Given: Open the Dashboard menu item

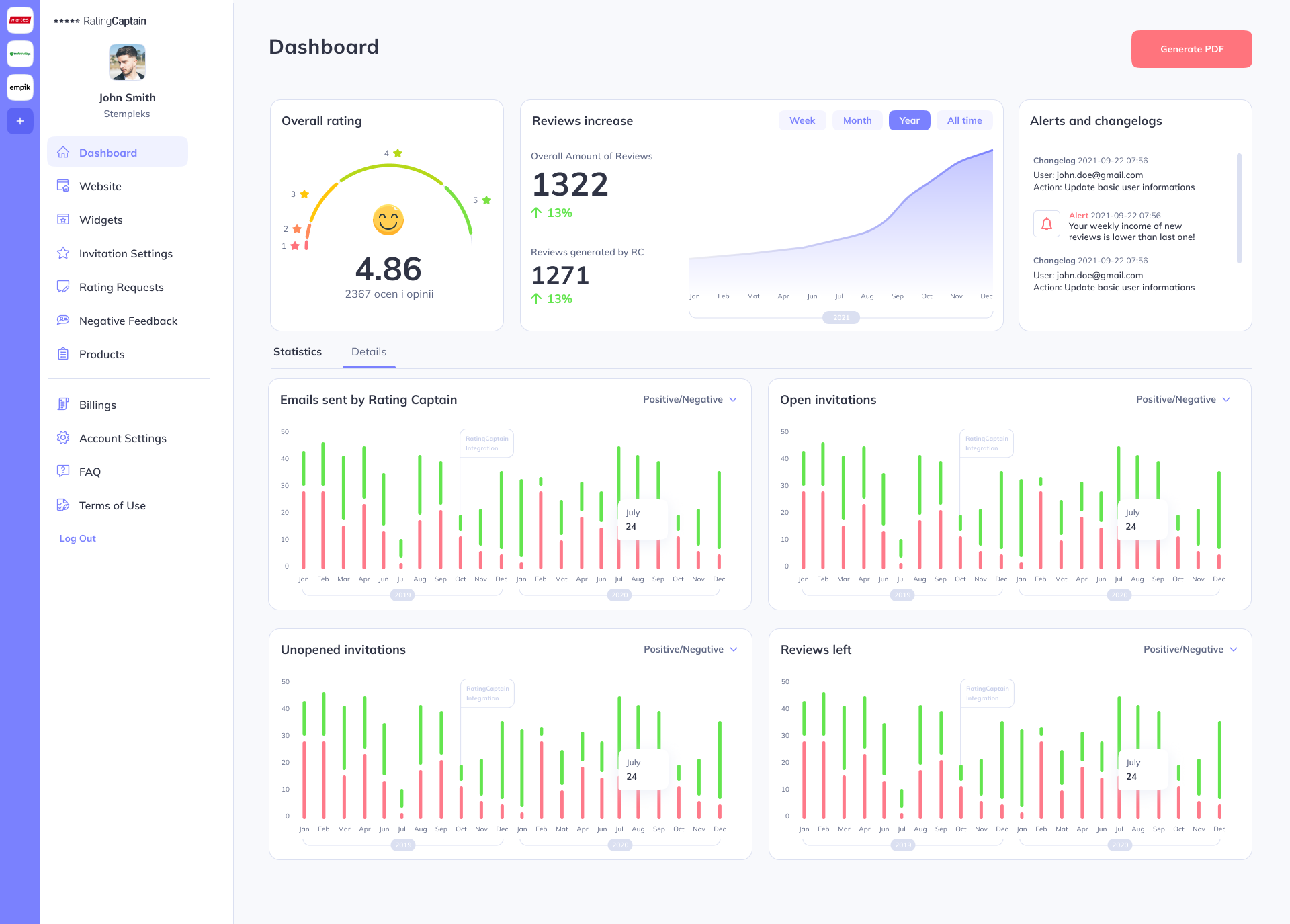Looking at the screenshot, I should tap(118, 152).
